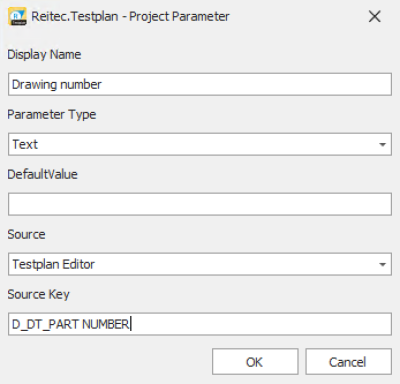
Task: Dismiss the dialog via Cancel button
Action: pyautogui.click(x=348, y=362)
